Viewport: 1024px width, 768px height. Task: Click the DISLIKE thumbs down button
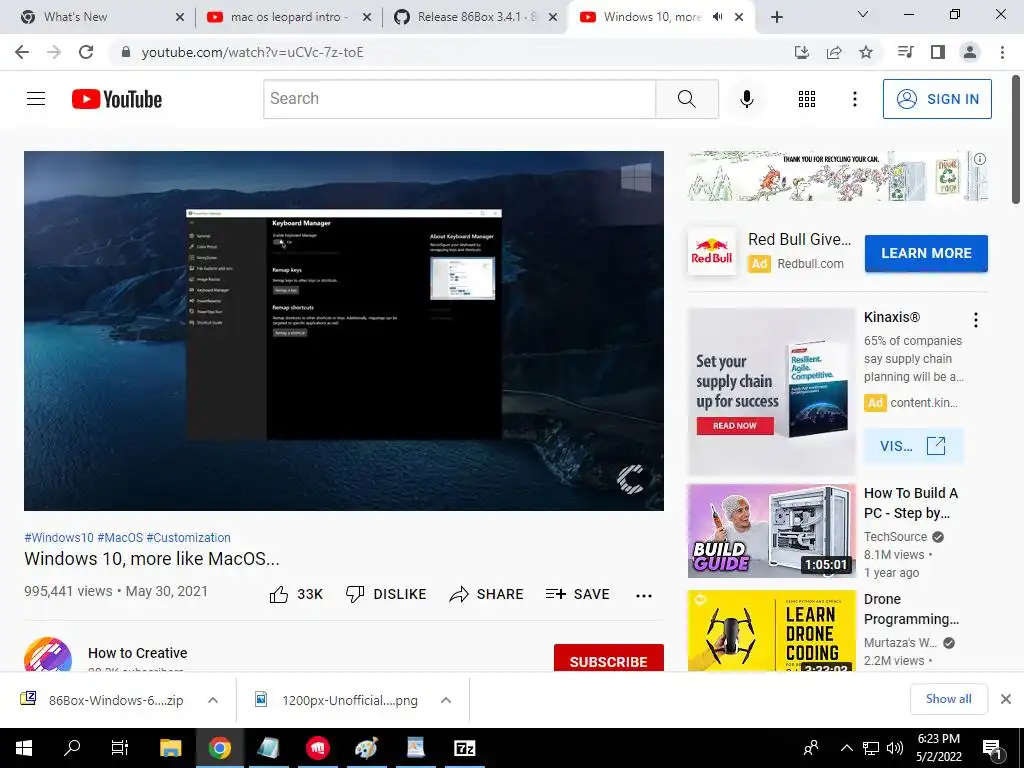[x=385, y=594]
